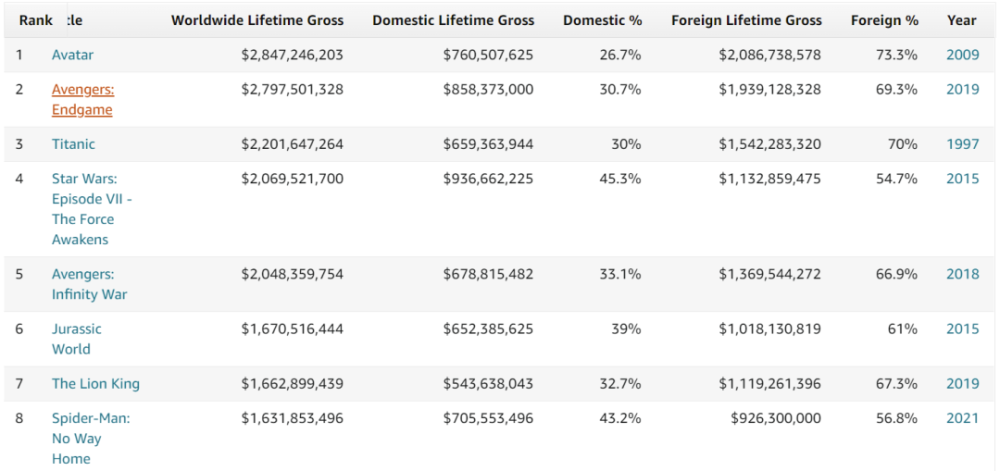Select the Avengers: Infinity War link
Screen dimensions: 1000x471
pos(89,284)
